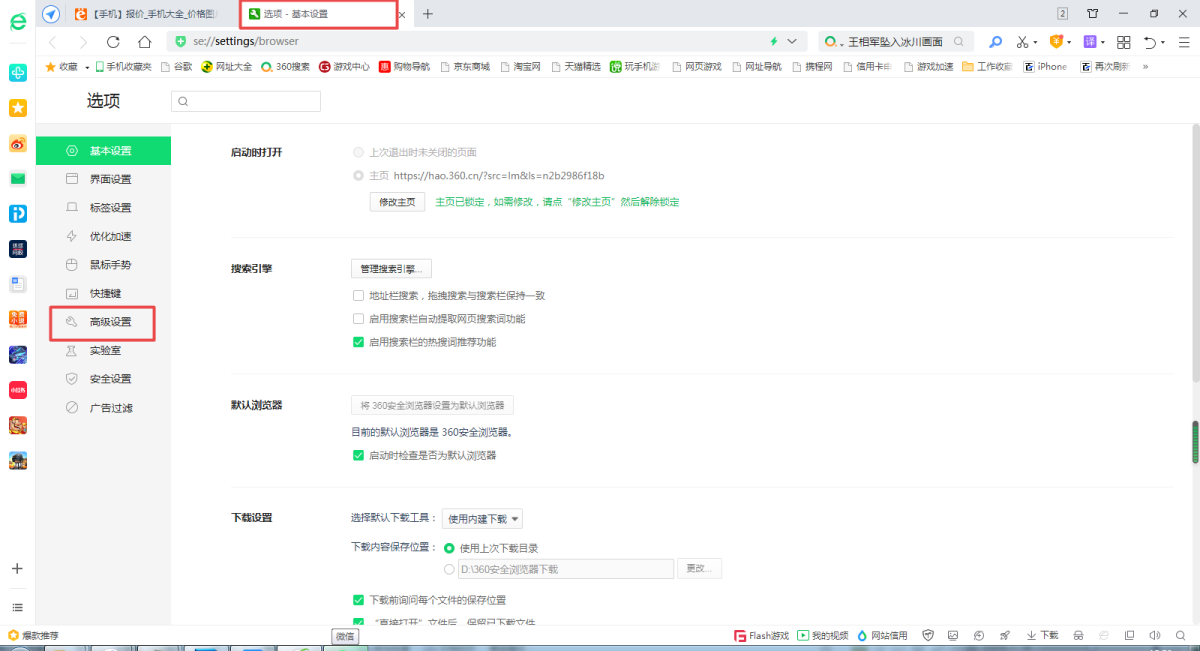Open 高级设置 in the settings sidebar
The height and width of the screenshot is (651, 1200).
pyautogui.click(x=110, y=322)
